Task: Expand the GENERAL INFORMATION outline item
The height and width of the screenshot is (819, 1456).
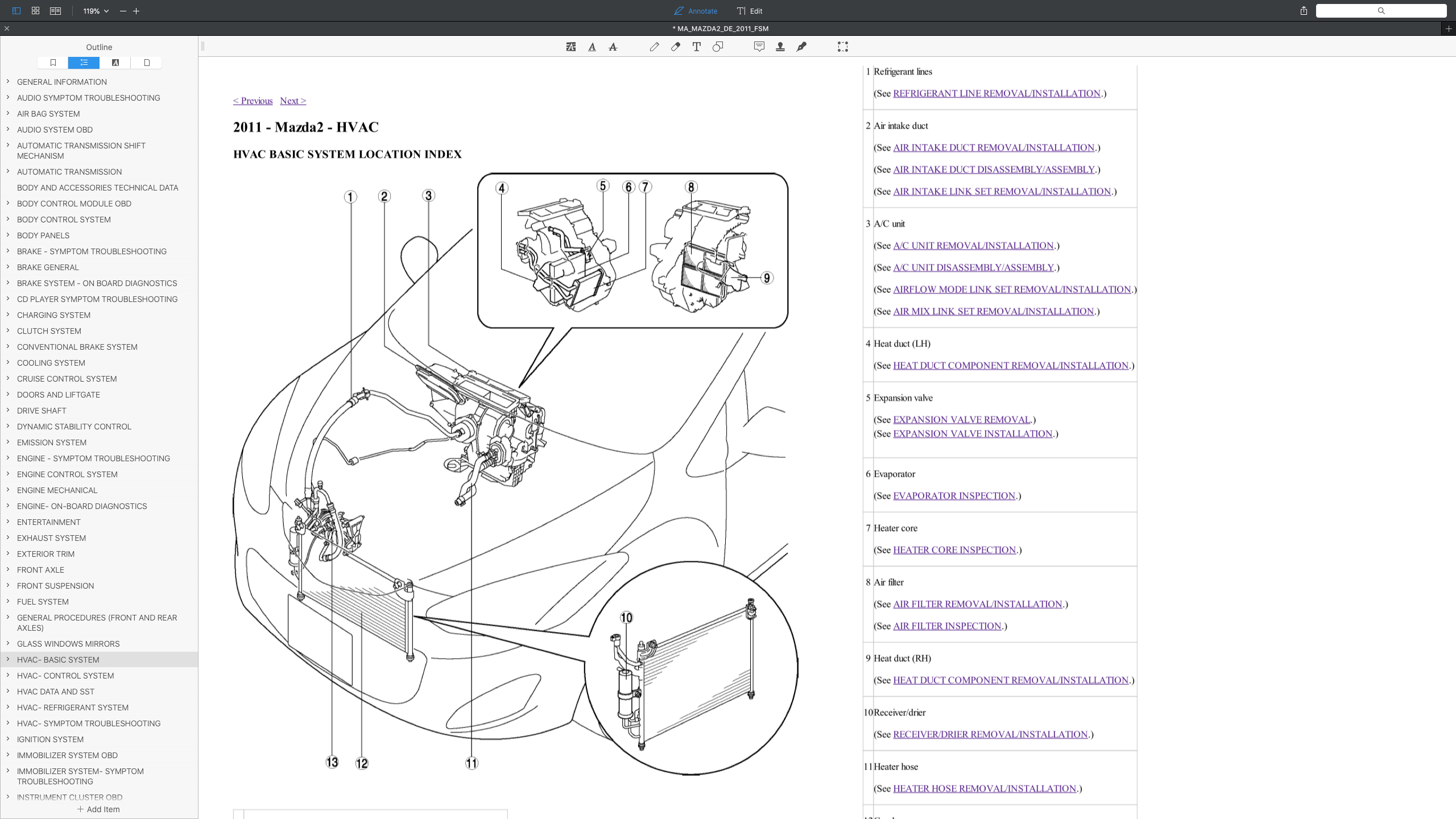Action: pyautogui.click(x=8, y=81)
